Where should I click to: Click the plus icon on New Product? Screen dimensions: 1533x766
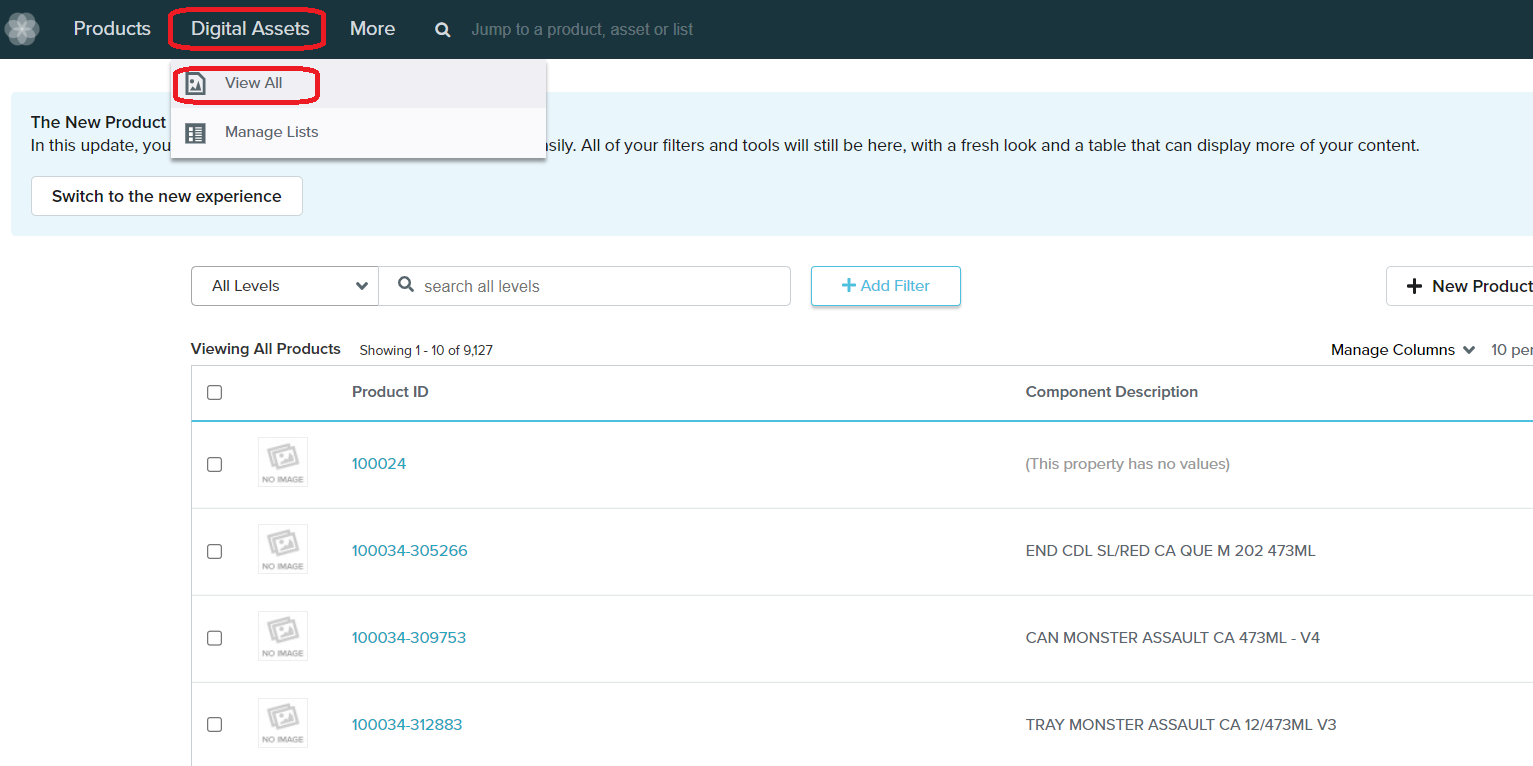tap(1414, 287)
